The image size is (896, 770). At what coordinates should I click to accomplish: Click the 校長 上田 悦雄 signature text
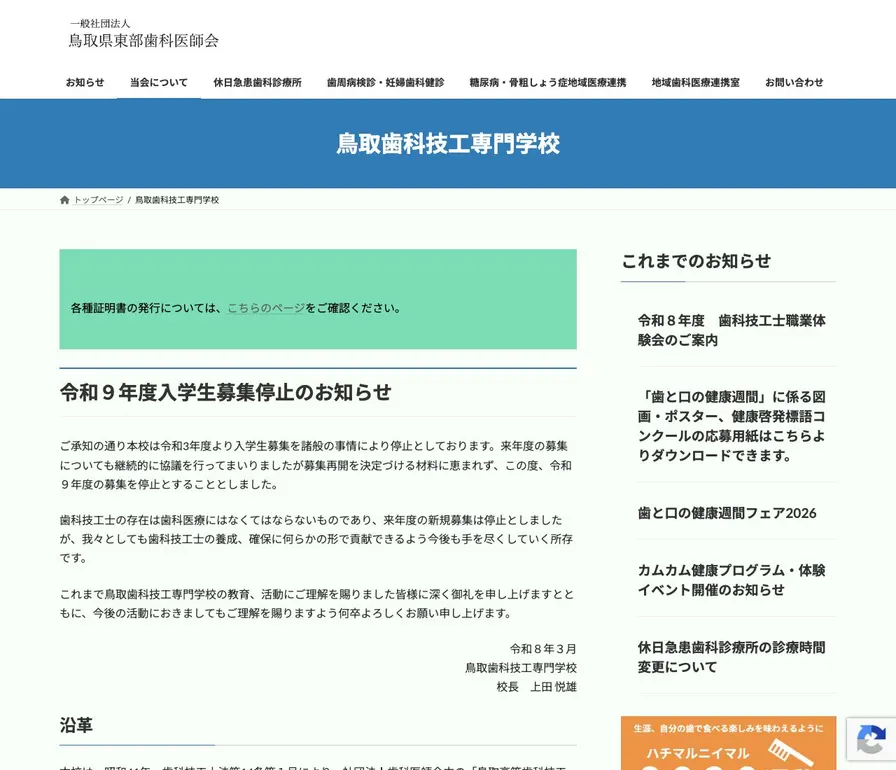(537, 687)
